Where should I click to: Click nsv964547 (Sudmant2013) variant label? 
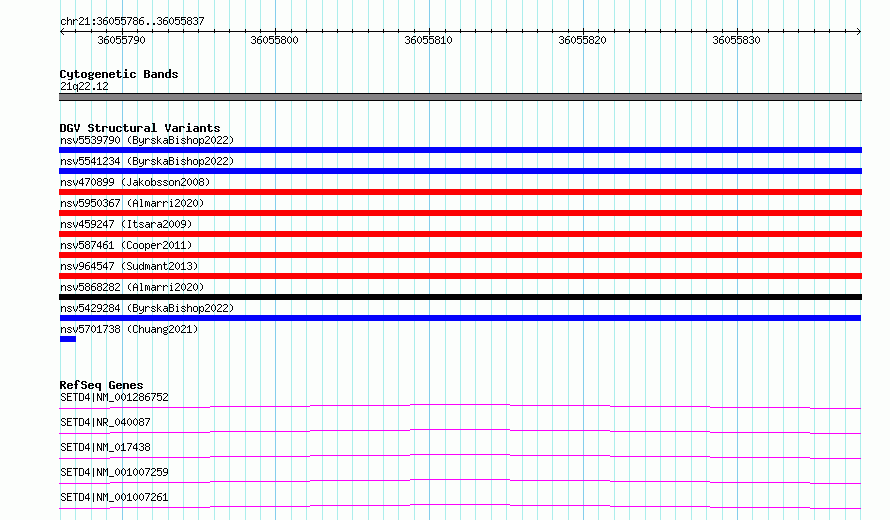click(129, 266)
